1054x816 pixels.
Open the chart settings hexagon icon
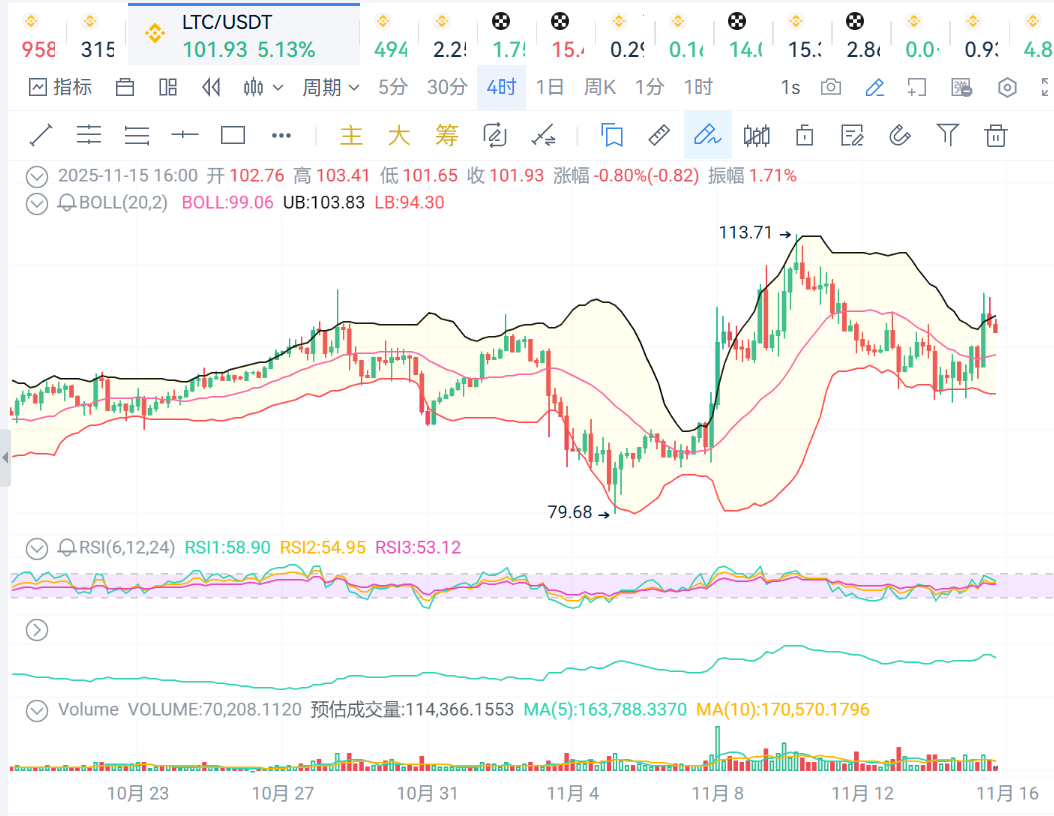tap(1007, 88)
